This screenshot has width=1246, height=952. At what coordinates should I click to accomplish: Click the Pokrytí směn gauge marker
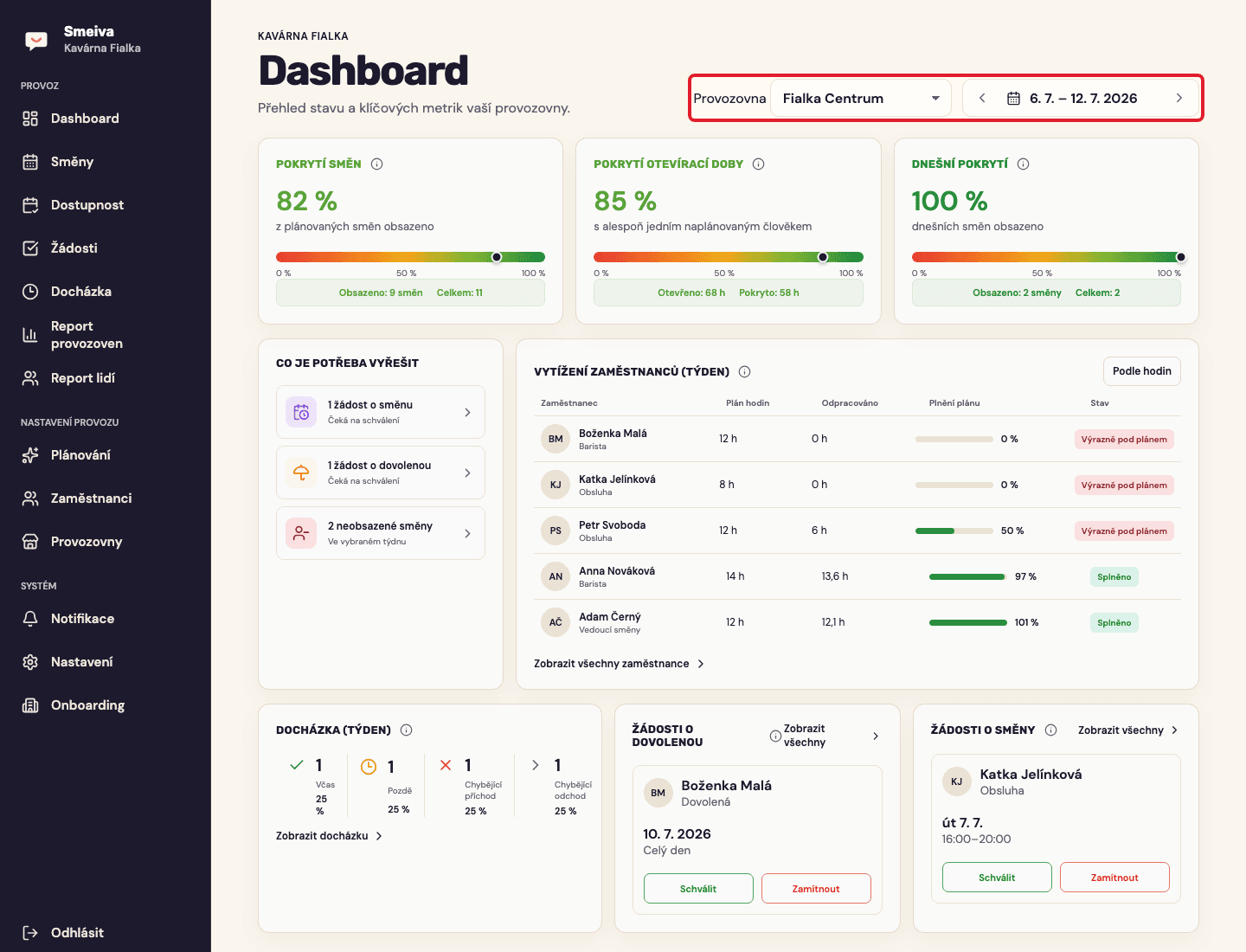point(497,257)
